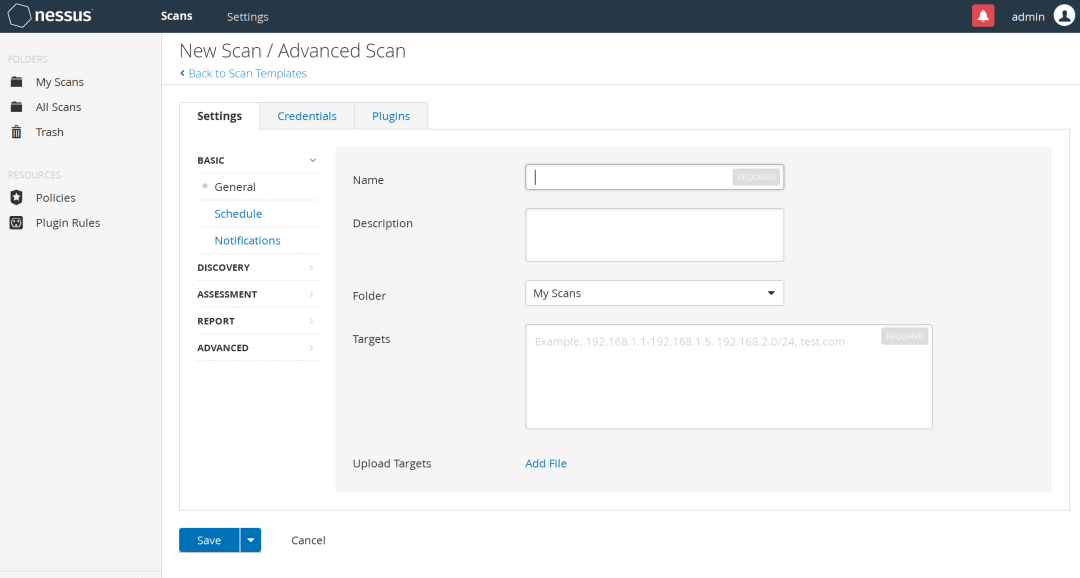Viewport: 1080px width, 578px height.
Task: Open Plugin Rules in sidebar
Action: [68, 223]
